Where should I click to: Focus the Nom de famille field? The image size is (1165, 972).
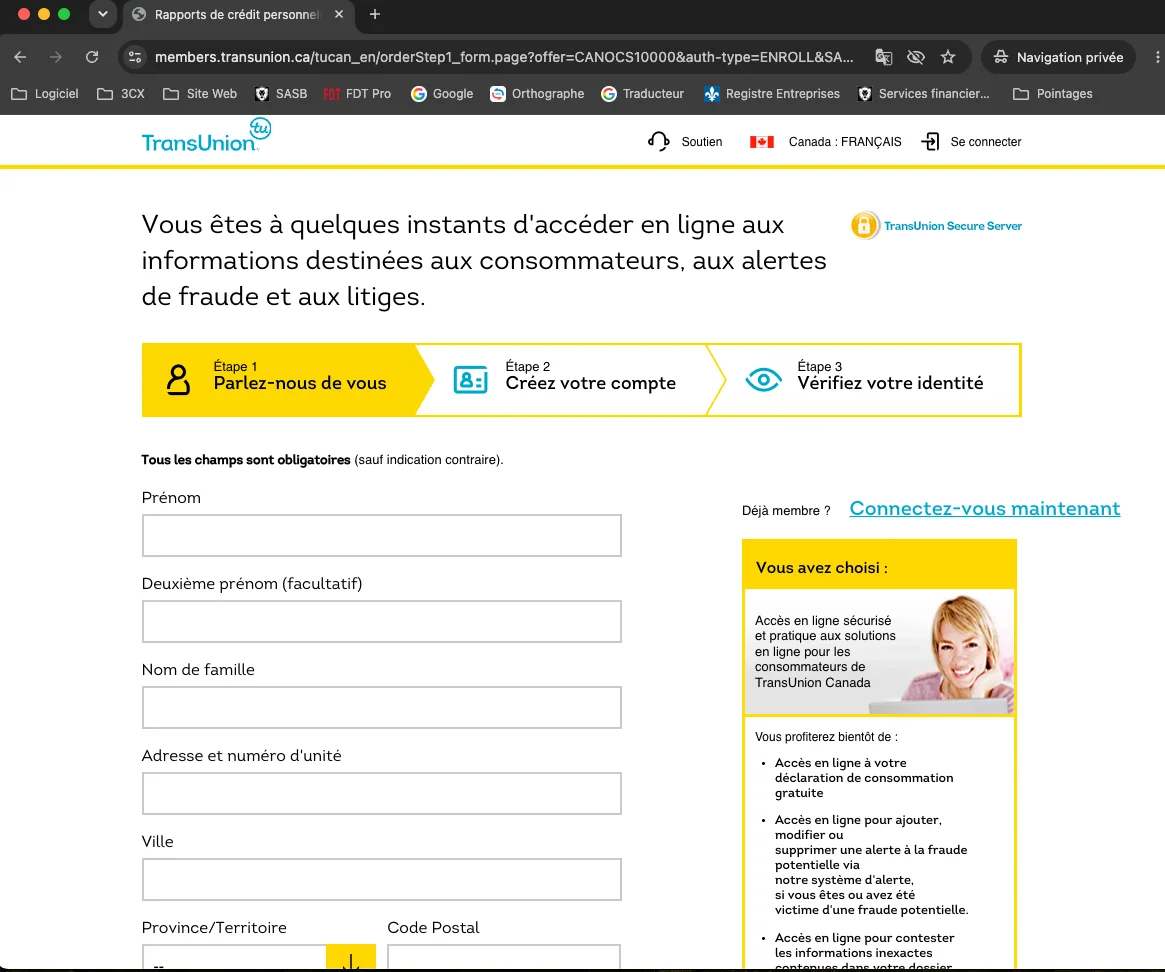(x=381, y=707)
